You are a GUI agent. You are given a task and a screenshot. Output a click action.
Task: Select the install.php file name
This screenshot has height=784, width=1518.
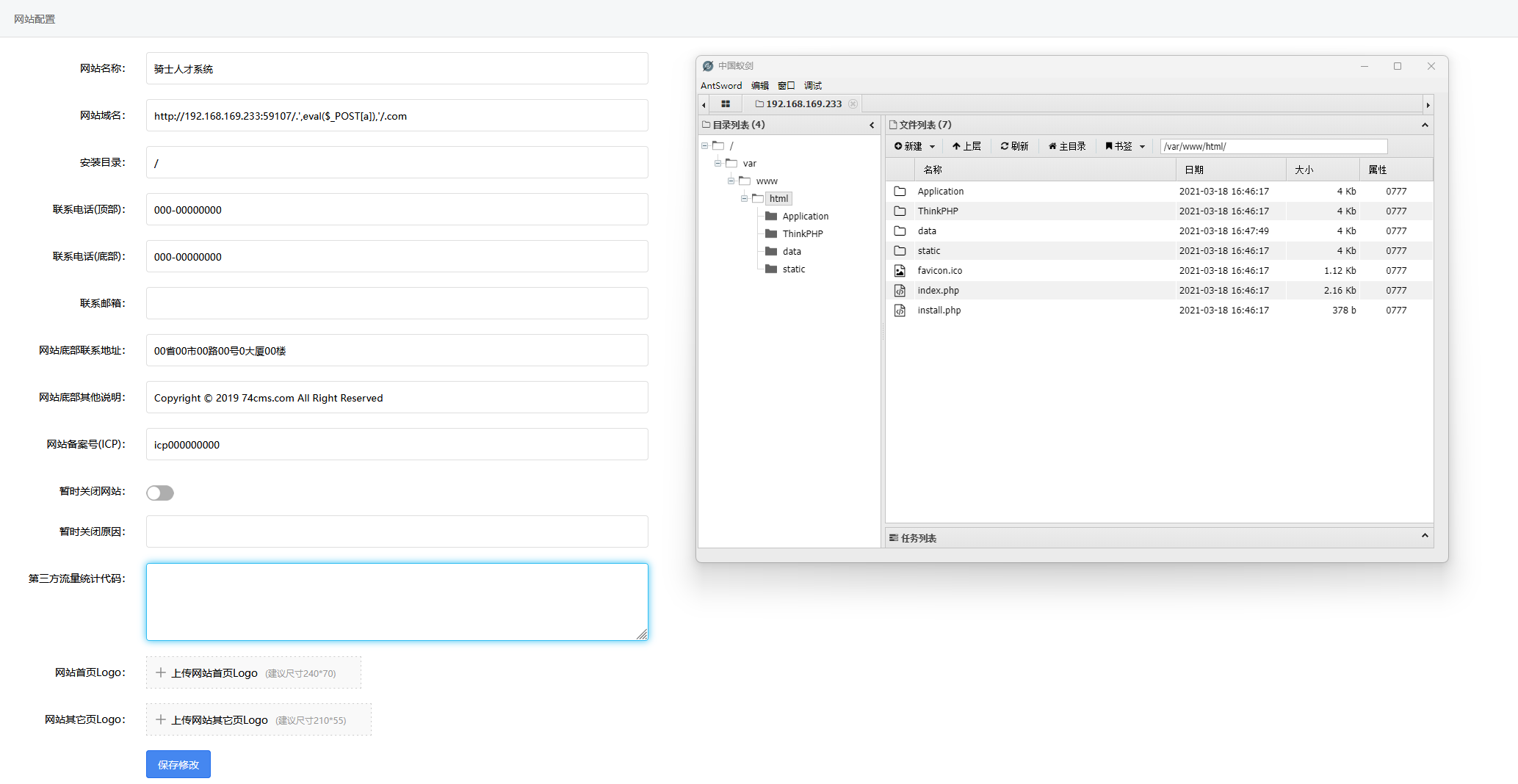[939, 311]
